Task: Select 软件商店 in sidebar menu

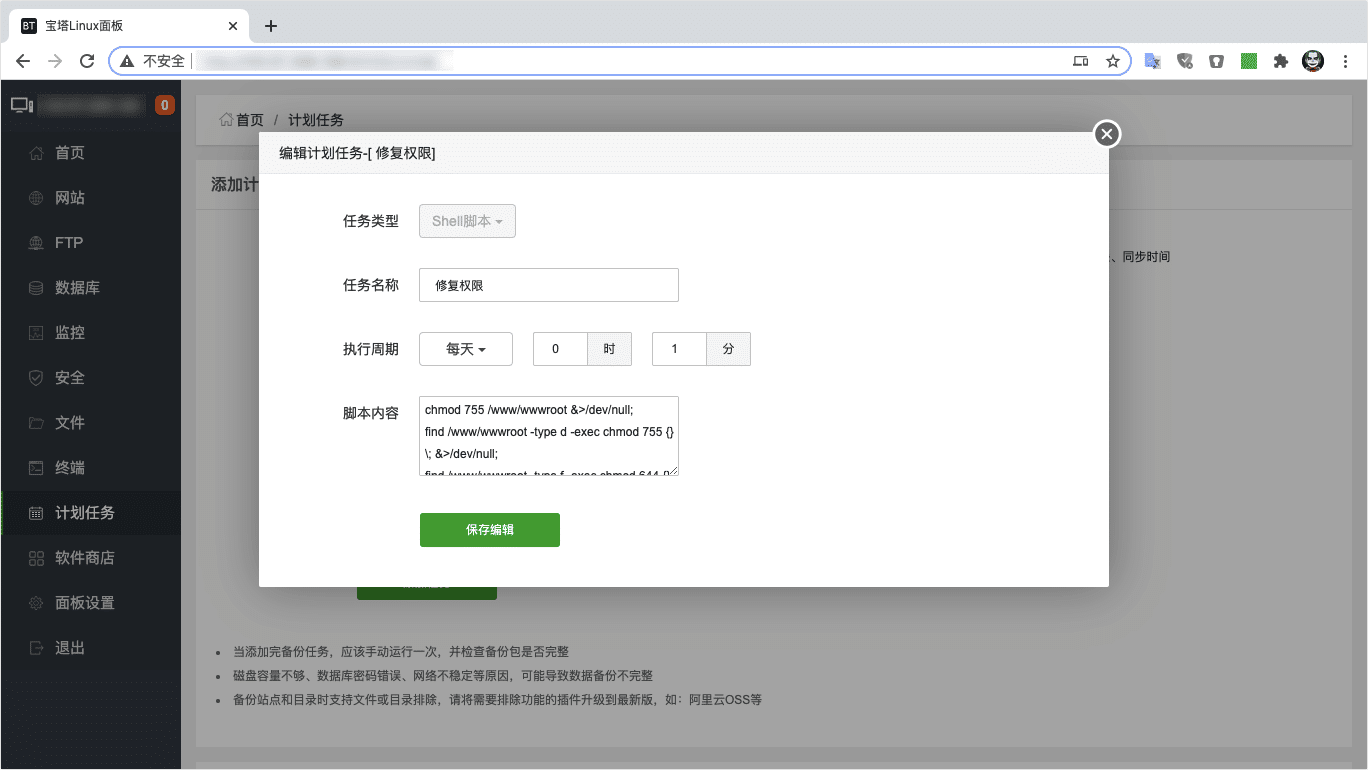Action: 91,558
